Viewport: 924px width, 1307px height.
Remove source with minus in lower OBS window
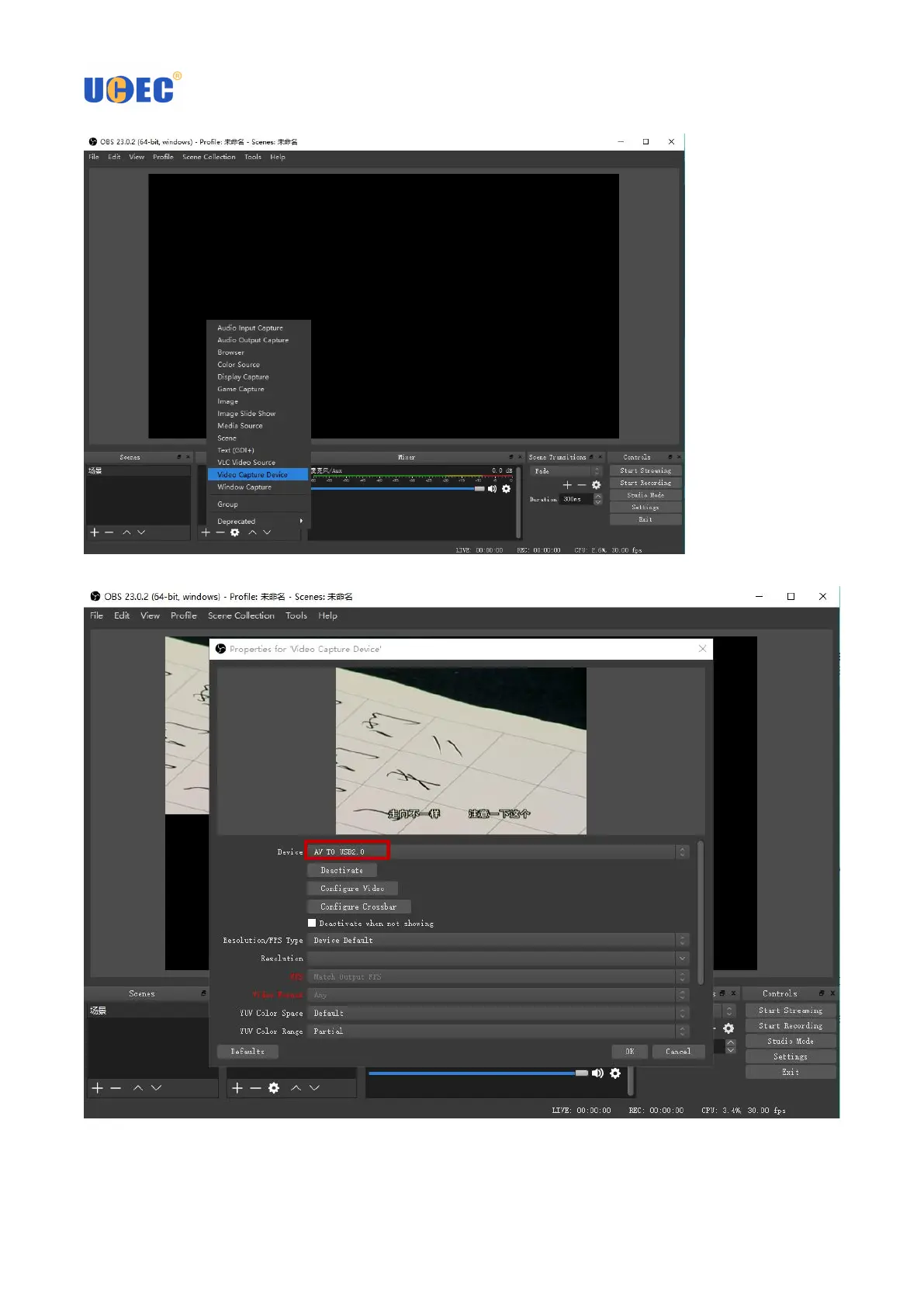tap(255, 1088)
